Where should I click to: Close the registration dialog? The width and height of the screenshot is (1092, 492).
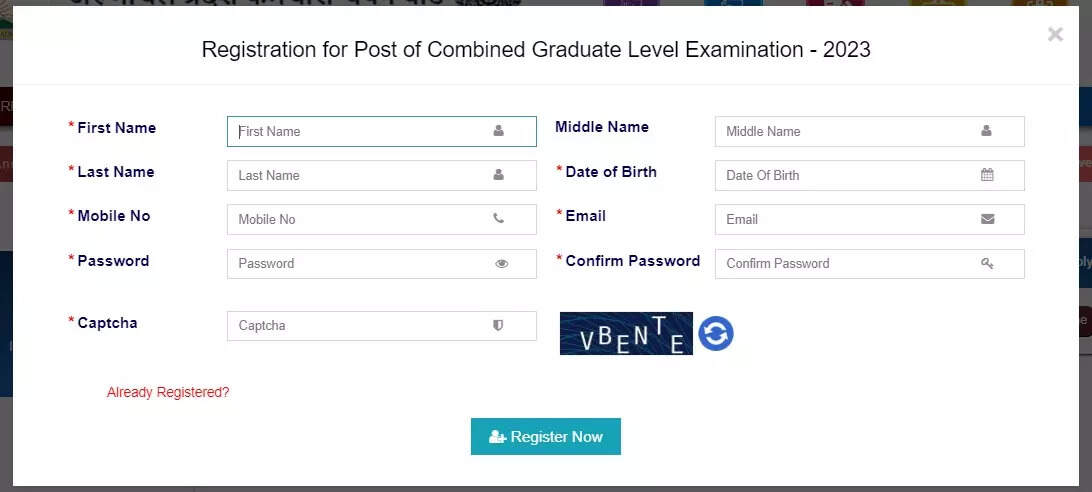pyautogui.click(x=1055, y=34)
